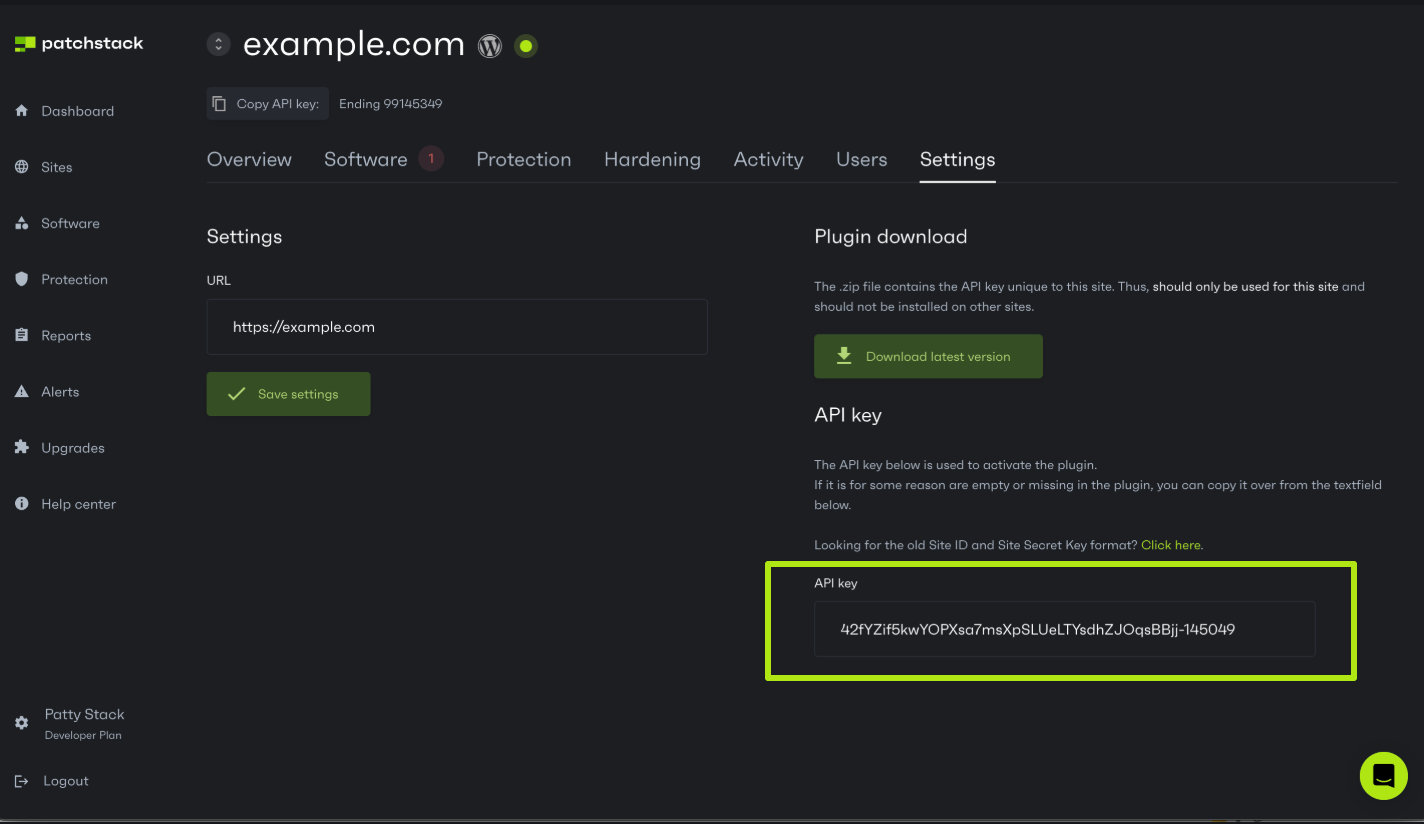Click the WordPress icon beside example.com

[490, 46]
